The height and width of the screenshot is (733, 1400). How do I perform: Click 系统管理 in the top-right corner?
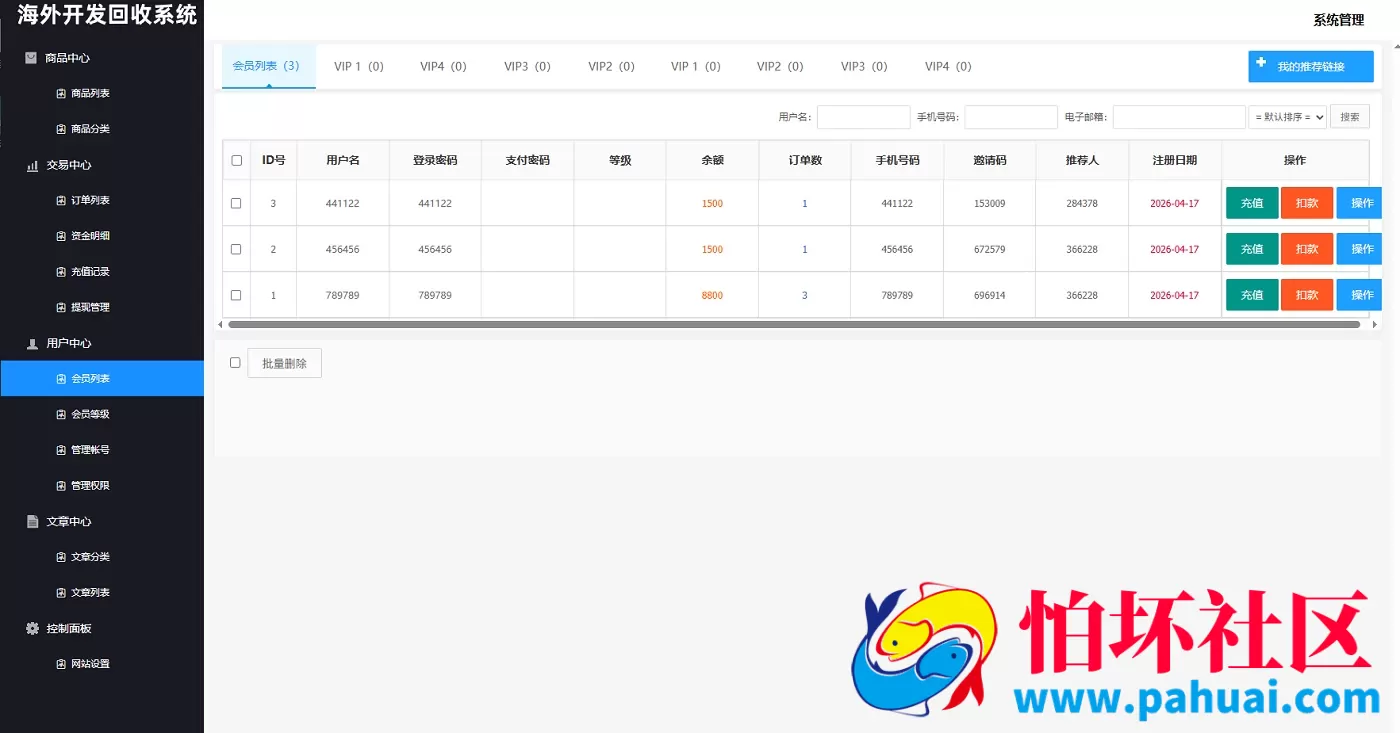pos(1338,20)
